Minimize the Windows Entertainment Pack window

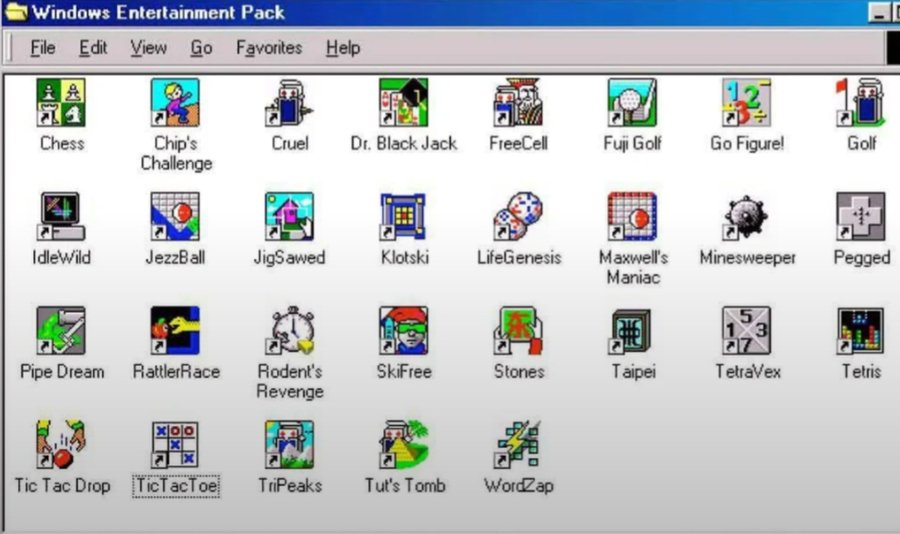point(878,13)
